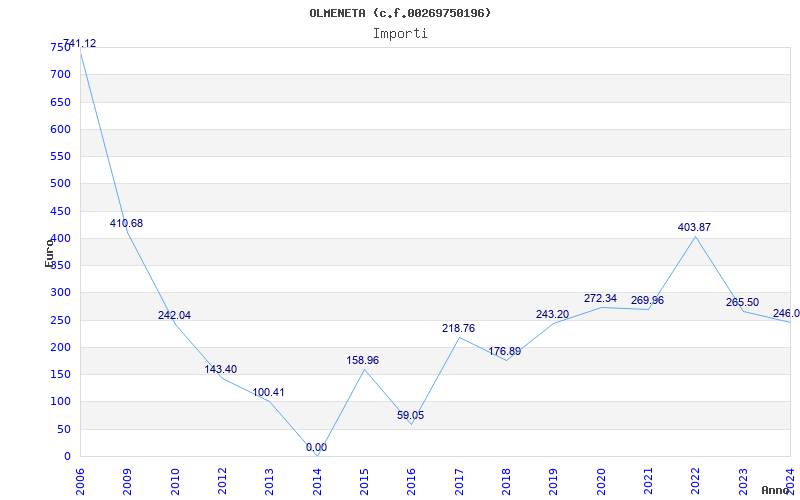
Task: Click the data label 242.04
Action: coord(174,315)
